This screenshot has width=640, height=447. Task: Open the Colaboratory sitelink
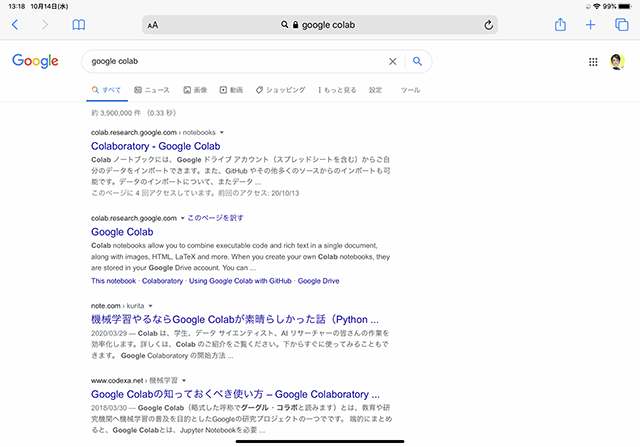(x=162, y=281)
